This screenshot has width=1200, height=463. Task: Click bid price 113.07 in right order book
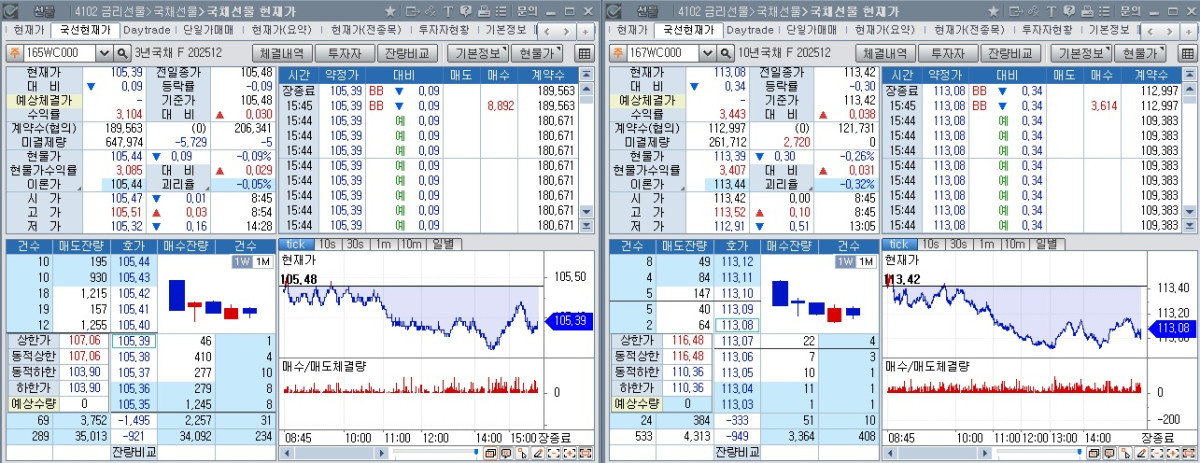pyautogui.click(x=735, y=341)
